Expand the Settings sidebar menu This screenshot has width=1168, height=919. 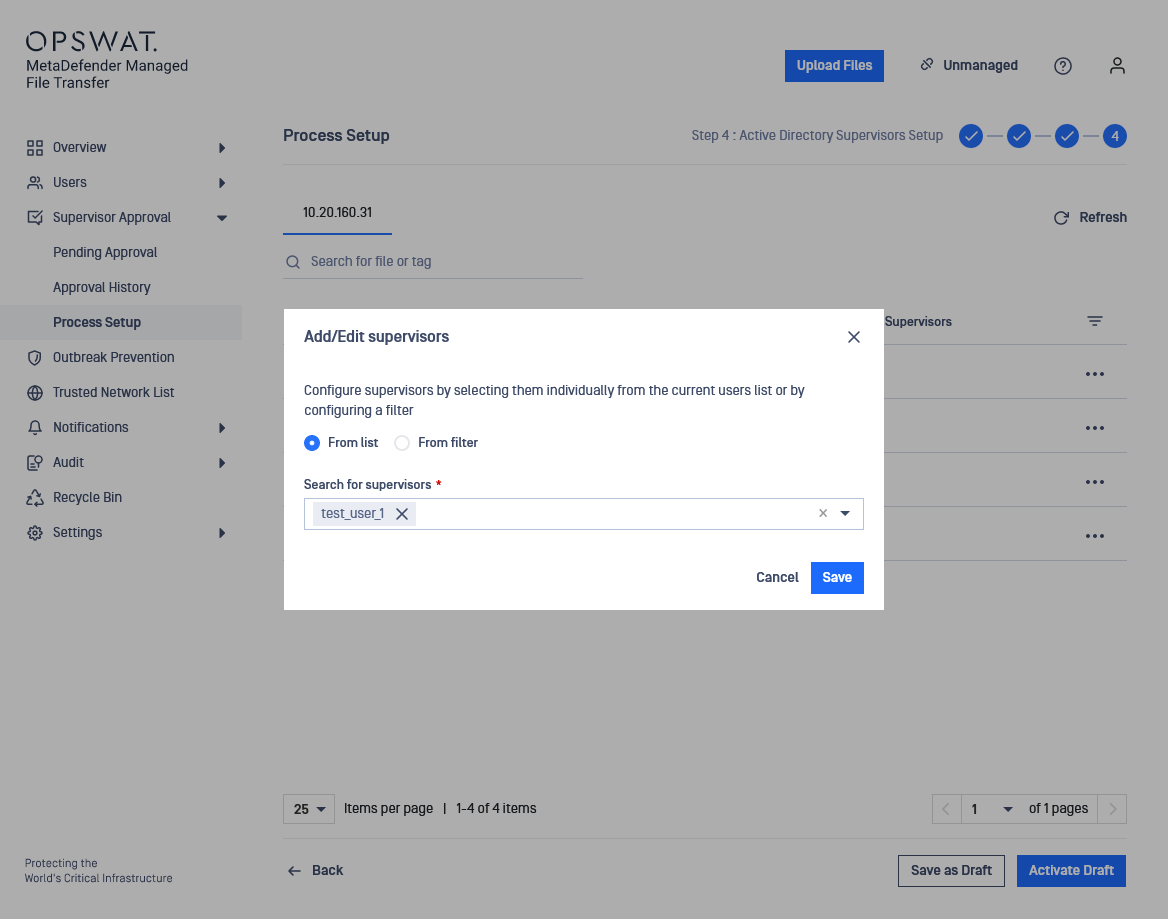222,533
